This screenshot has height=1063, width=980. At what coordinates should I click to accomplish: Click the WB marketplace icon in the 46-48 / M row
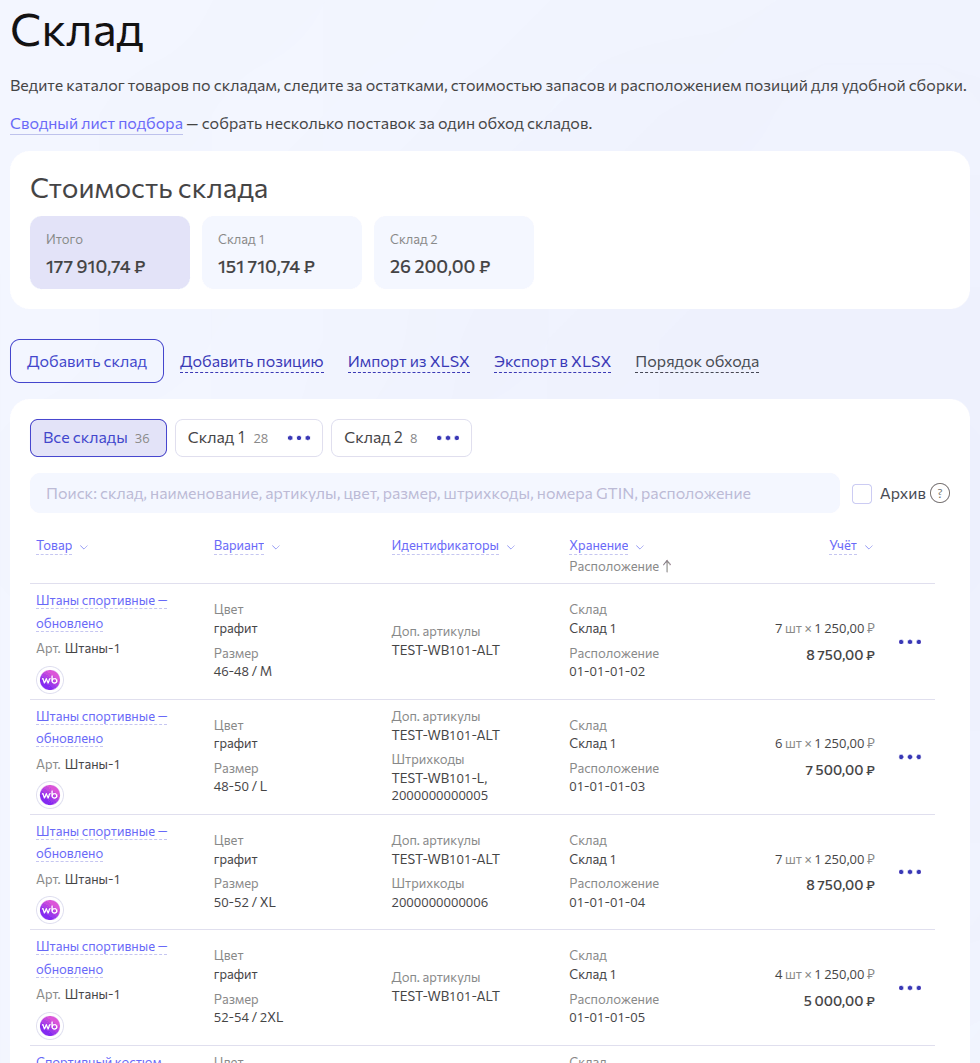pyautogui.click(x=50, y=680)
